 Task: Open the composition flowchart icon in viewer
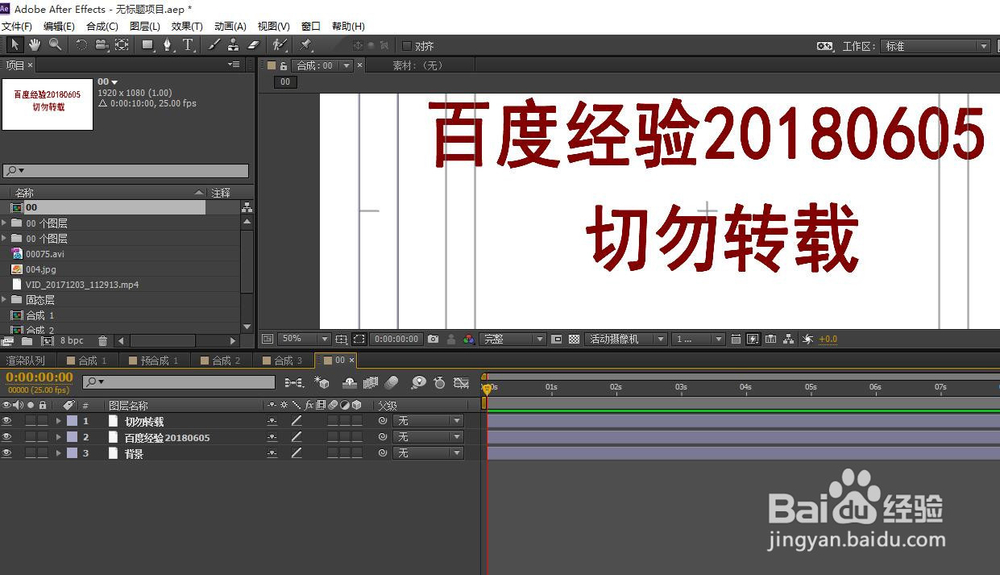[x=789, y=339]
